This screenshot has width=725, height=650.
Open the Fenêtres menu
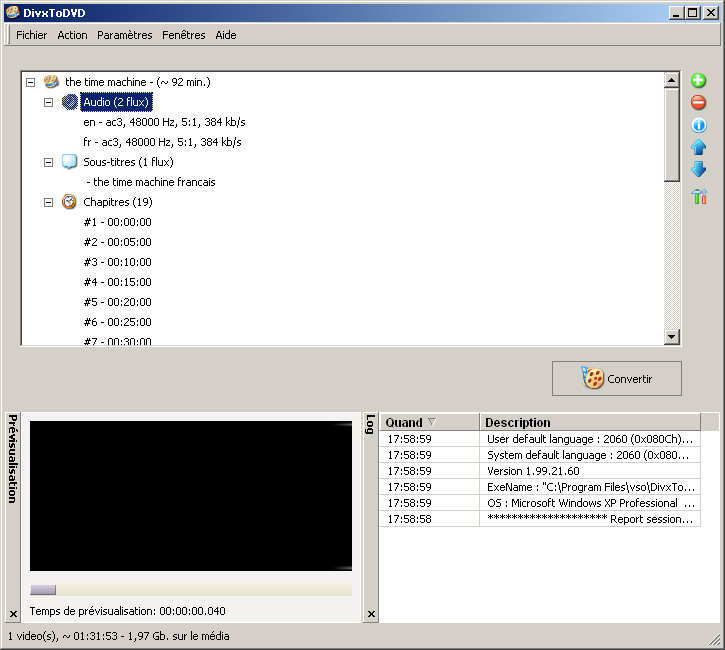click(x=184, y=35)
